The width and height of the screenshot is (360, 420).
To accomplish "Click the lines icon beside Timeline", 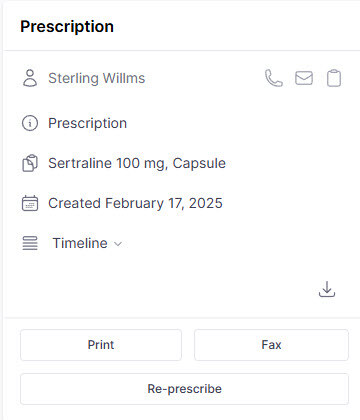I will tap(30, 243).
